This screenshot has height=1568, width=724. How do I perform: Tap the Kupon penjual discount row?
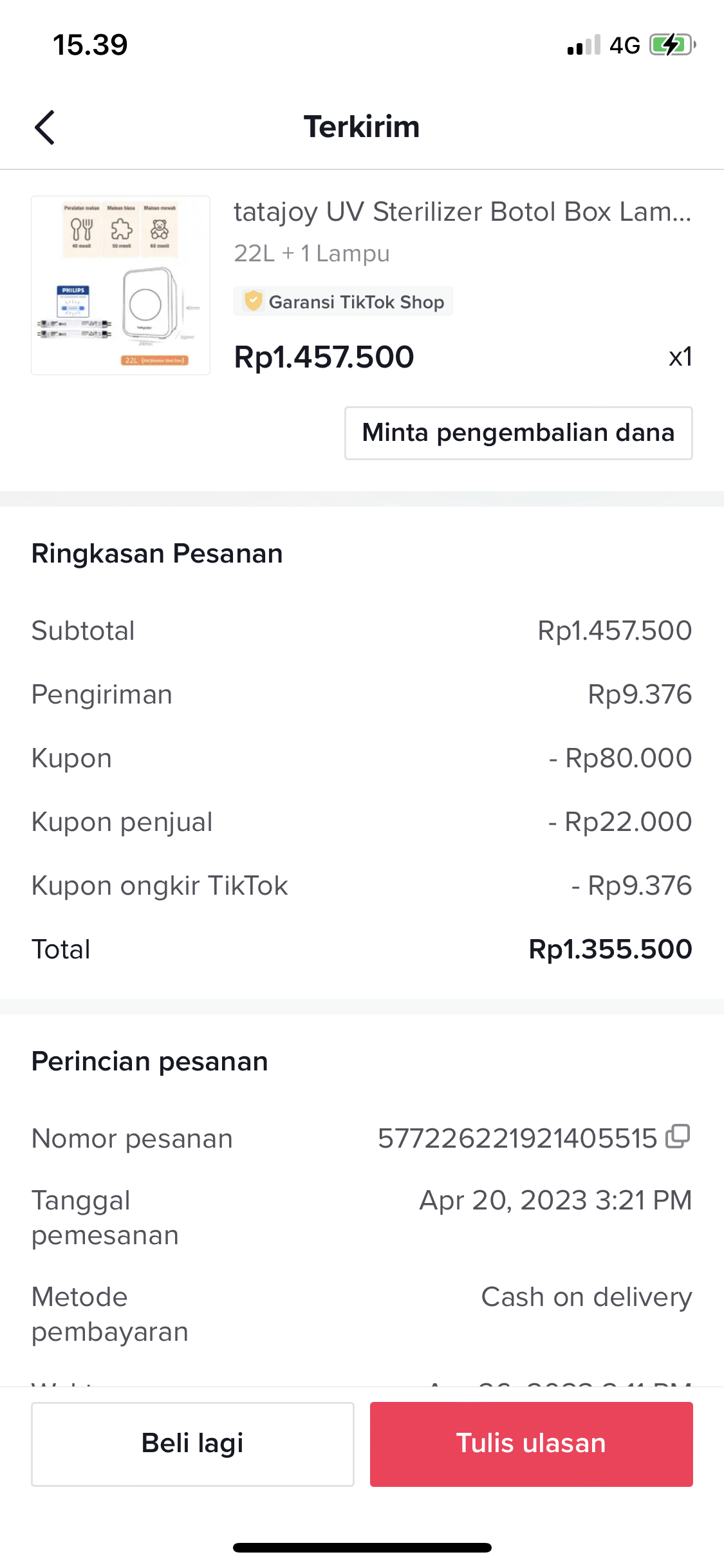tap(362, 822)
